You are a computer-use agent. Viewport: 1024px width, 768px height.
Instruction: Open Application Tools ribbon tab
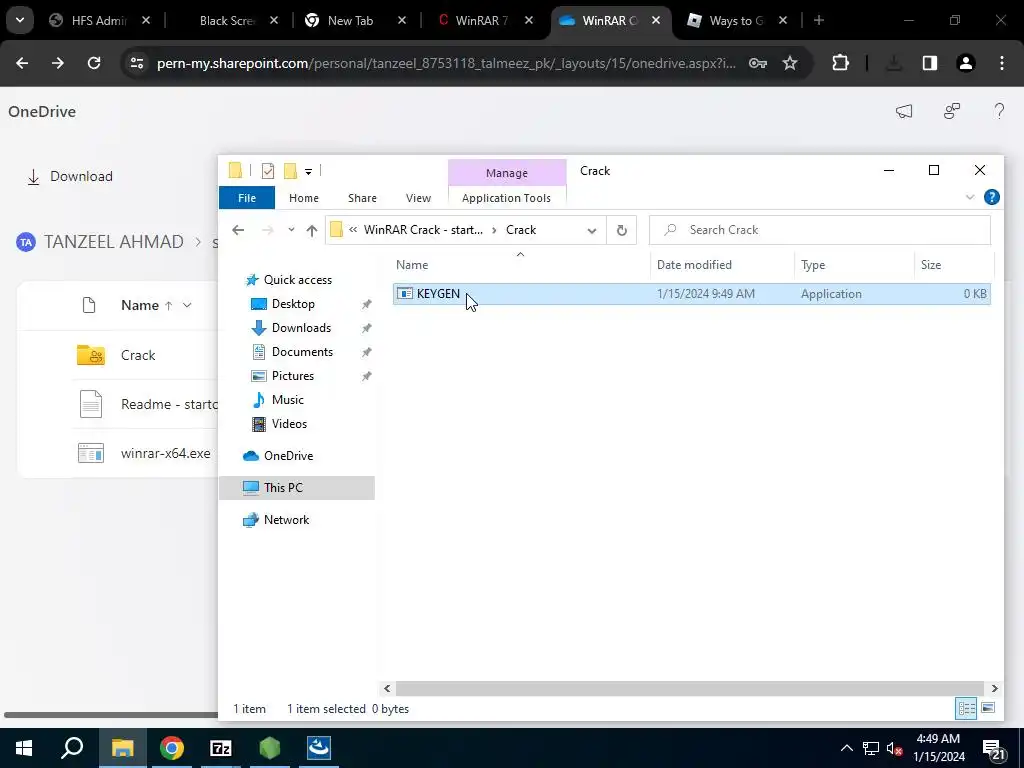506,198
